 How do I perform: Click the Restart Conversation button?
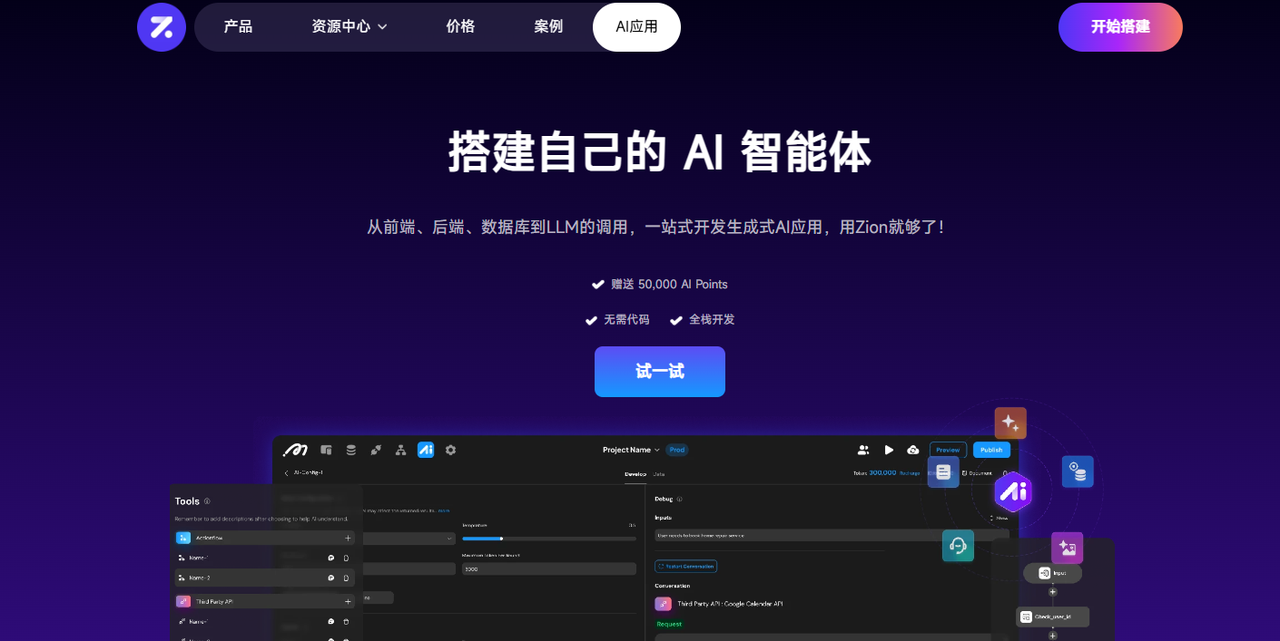pyautogui.click(x=686, y=566)
